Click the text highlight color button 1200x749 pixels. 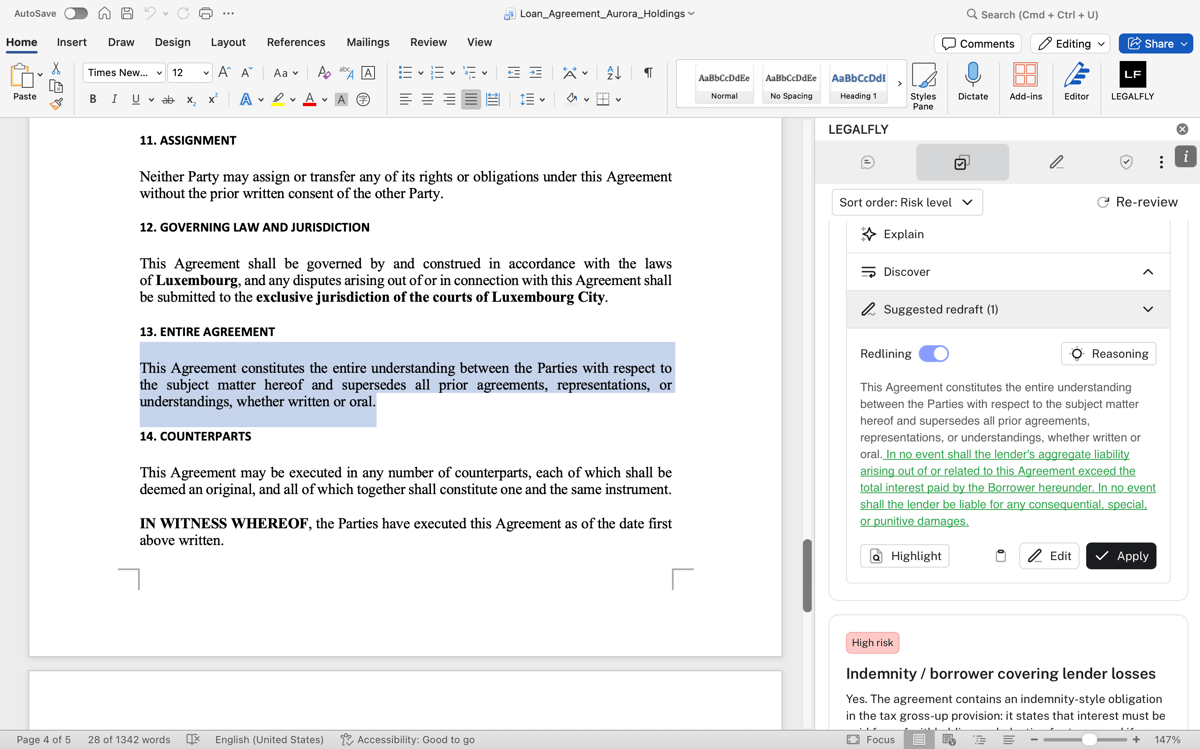tap(278, 99)
